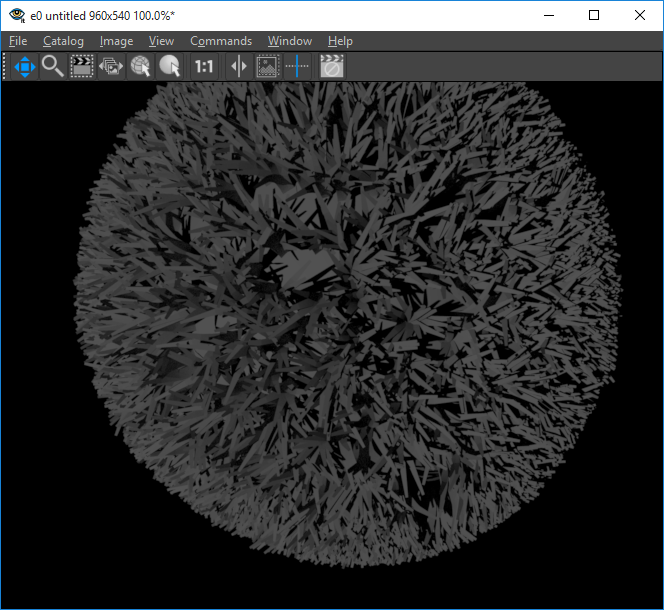Click the wireframe globe pick tool

[x=141, y=67]
